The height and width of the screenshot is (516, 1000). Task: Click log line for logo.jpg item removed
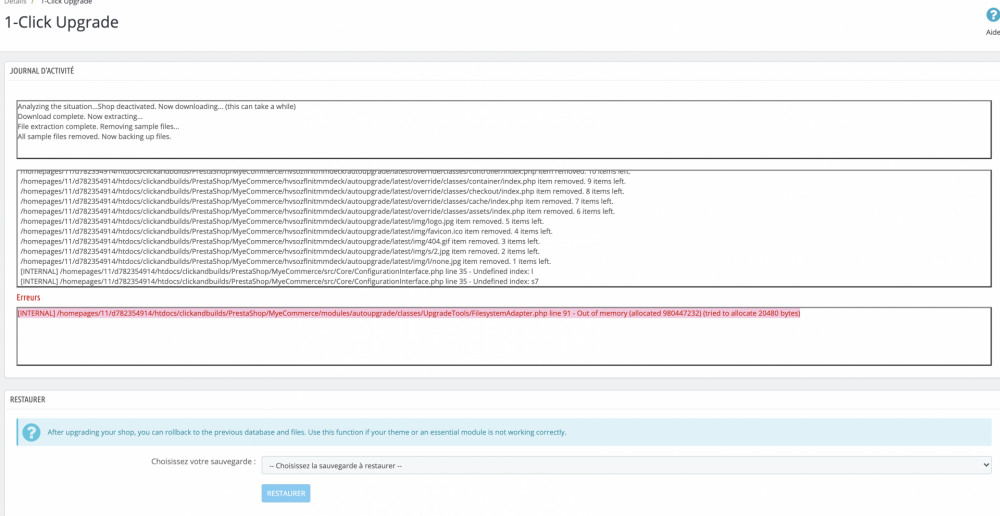point(281,221)
